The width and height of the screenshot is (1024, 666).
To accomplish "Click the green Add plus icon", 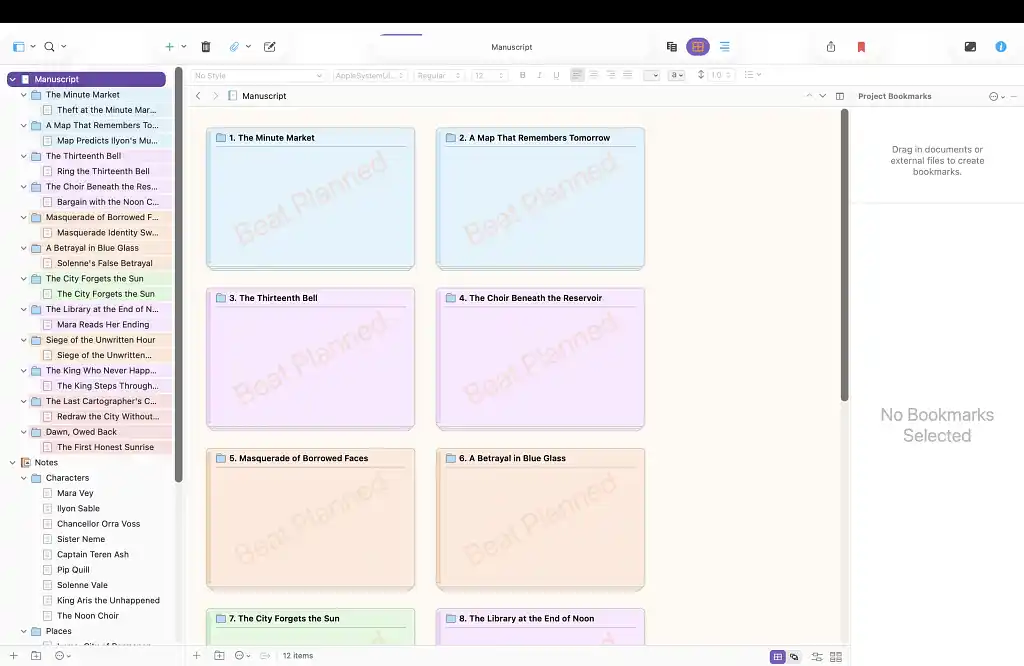I will 169,46.
